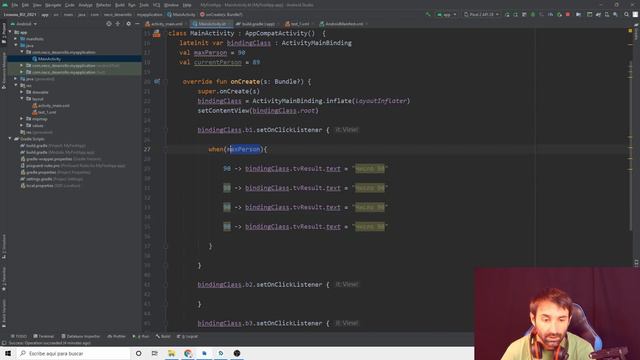Open the View menu
The height and width of the screenshot is (360, 640).
pos(37,5)
